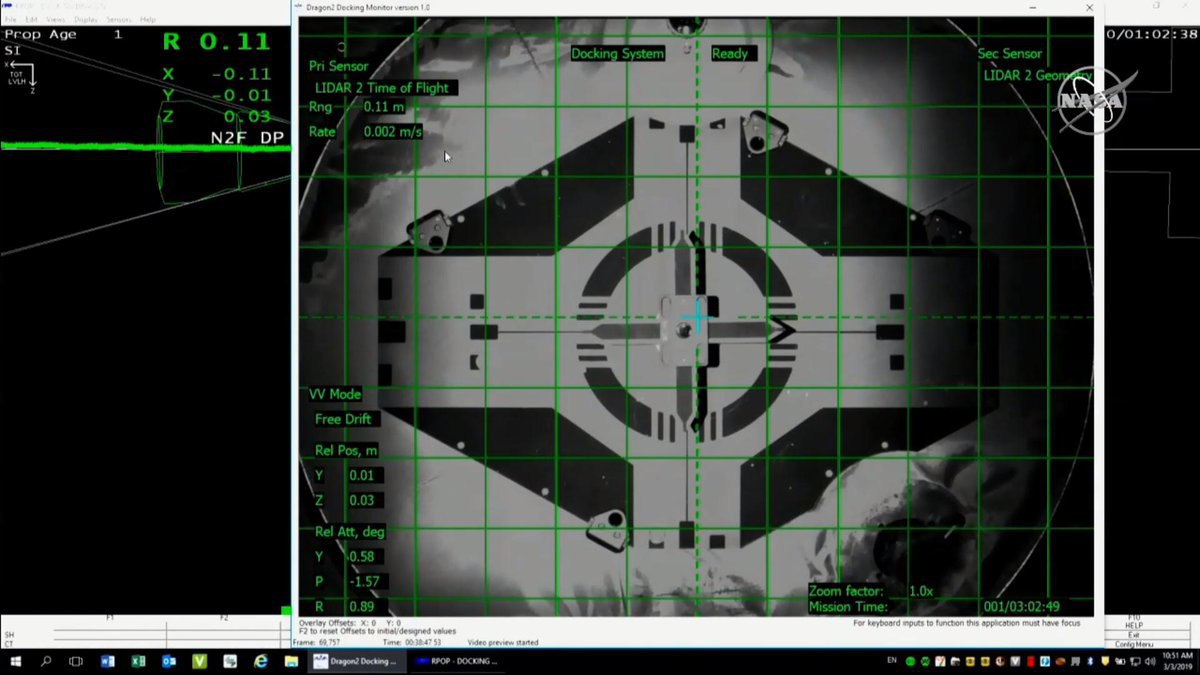Click the Mission Time value 001/03:02:49
This screenshot has width=1200, height=675.
(1021, 606)
